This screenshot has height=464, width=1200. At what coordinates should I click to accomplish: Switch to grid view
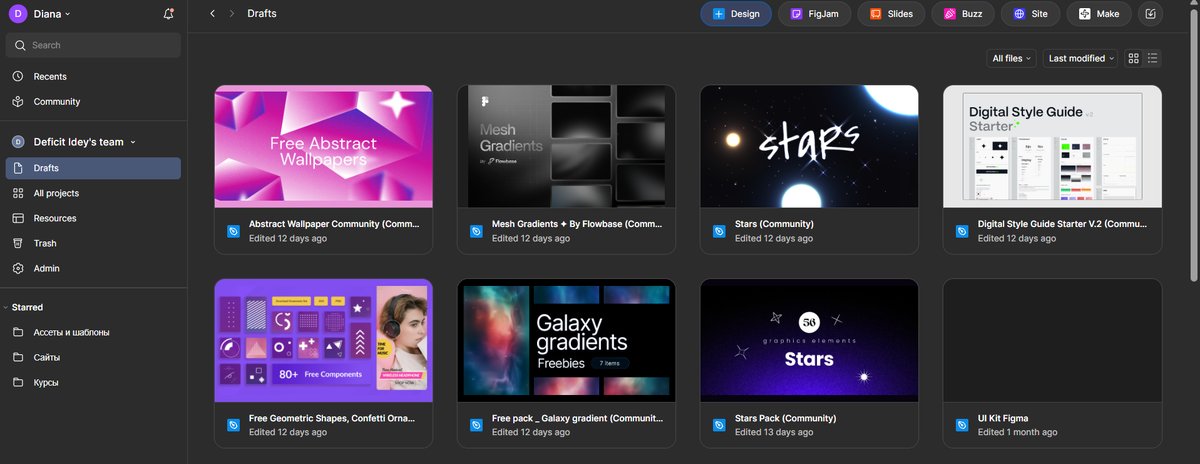(1134, 59)
